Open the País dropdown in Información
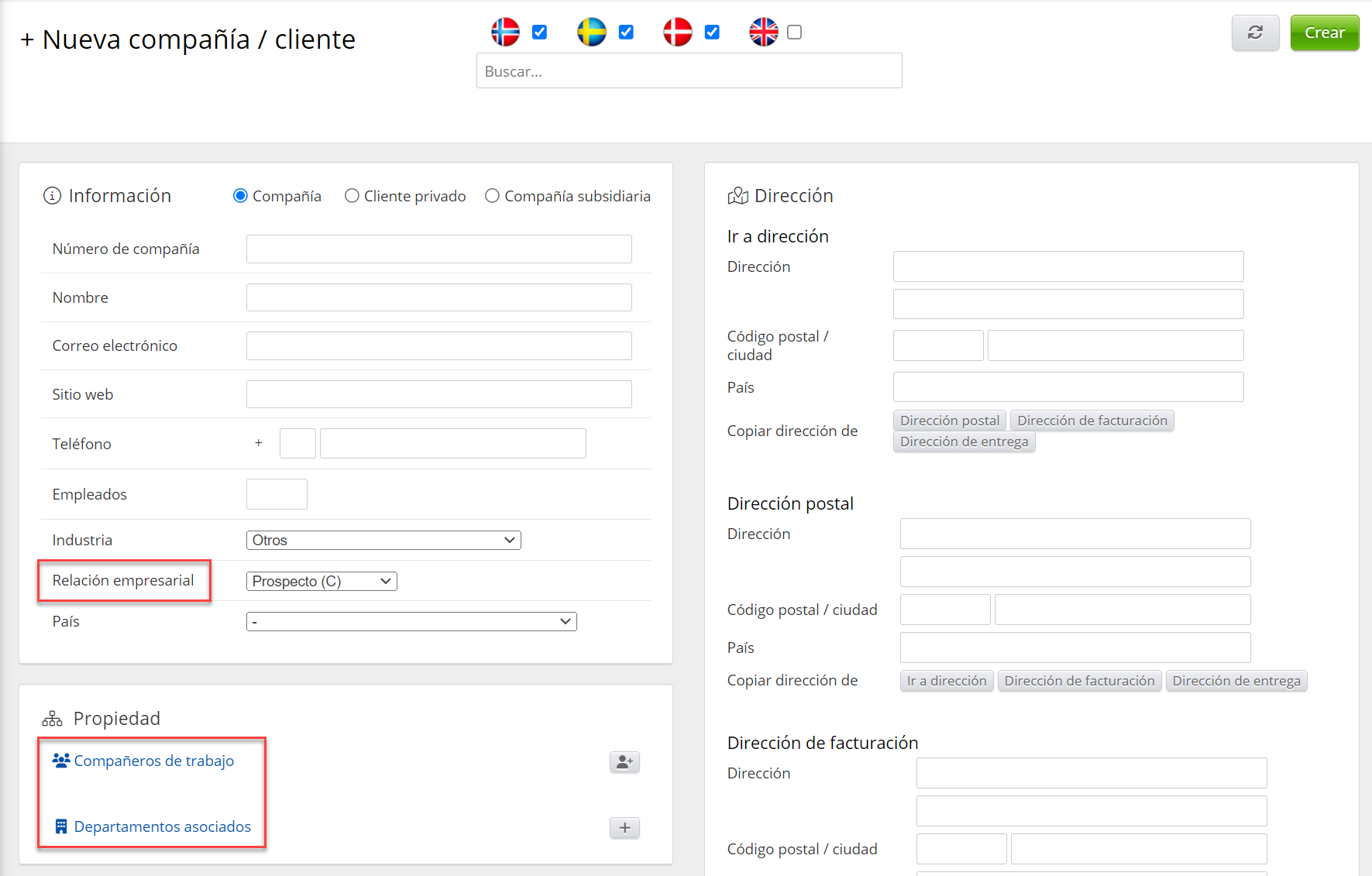 [411, 621]
